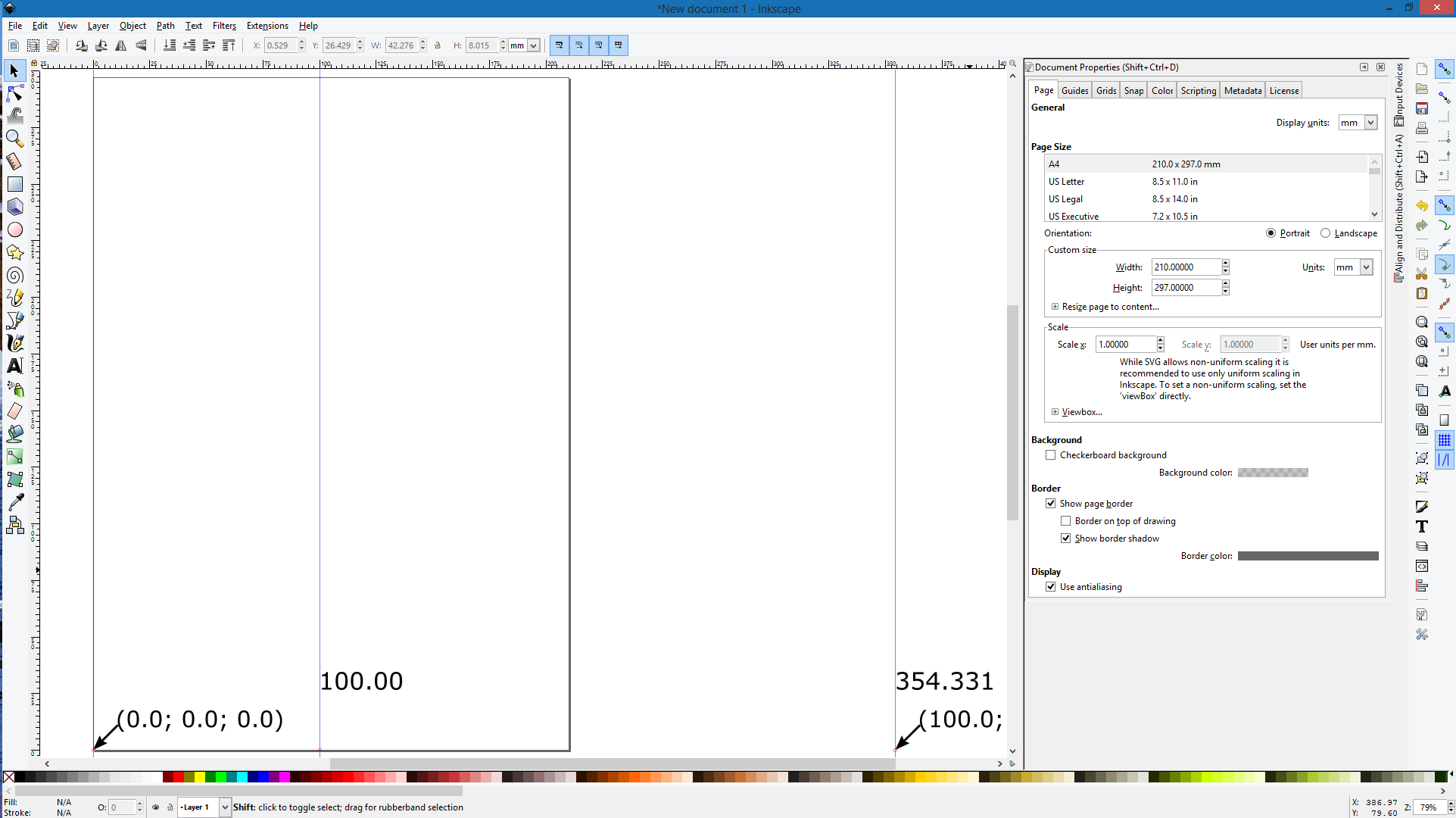Select US Executive page size

1208,216
